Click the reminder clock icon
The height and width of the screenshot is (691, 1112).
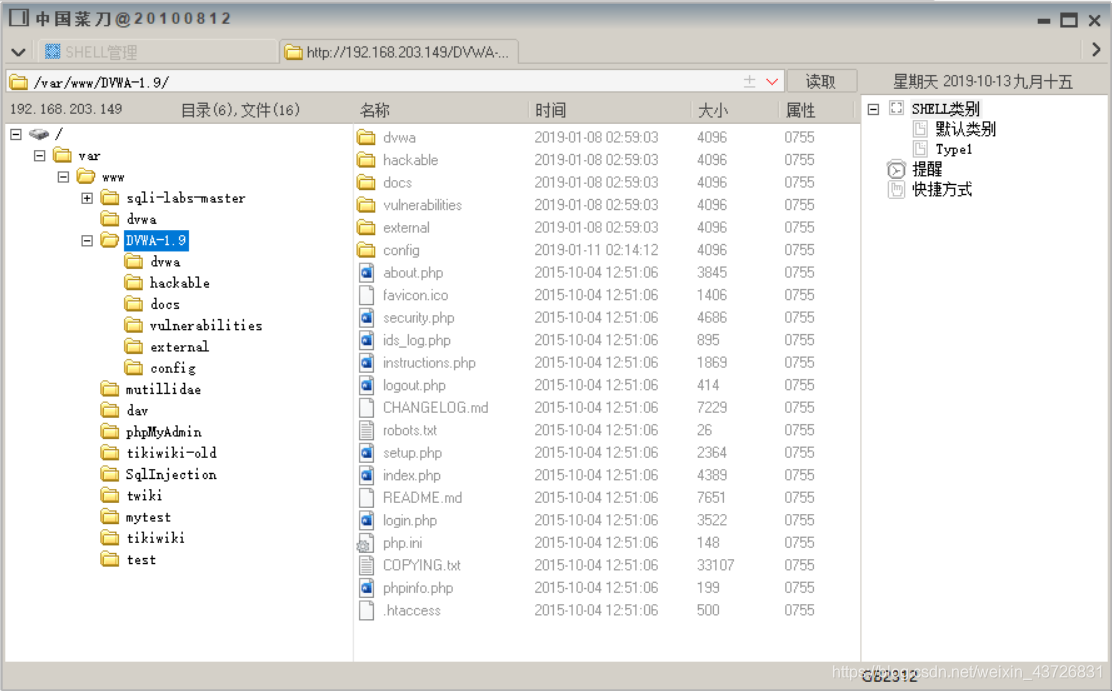[896, 170]
